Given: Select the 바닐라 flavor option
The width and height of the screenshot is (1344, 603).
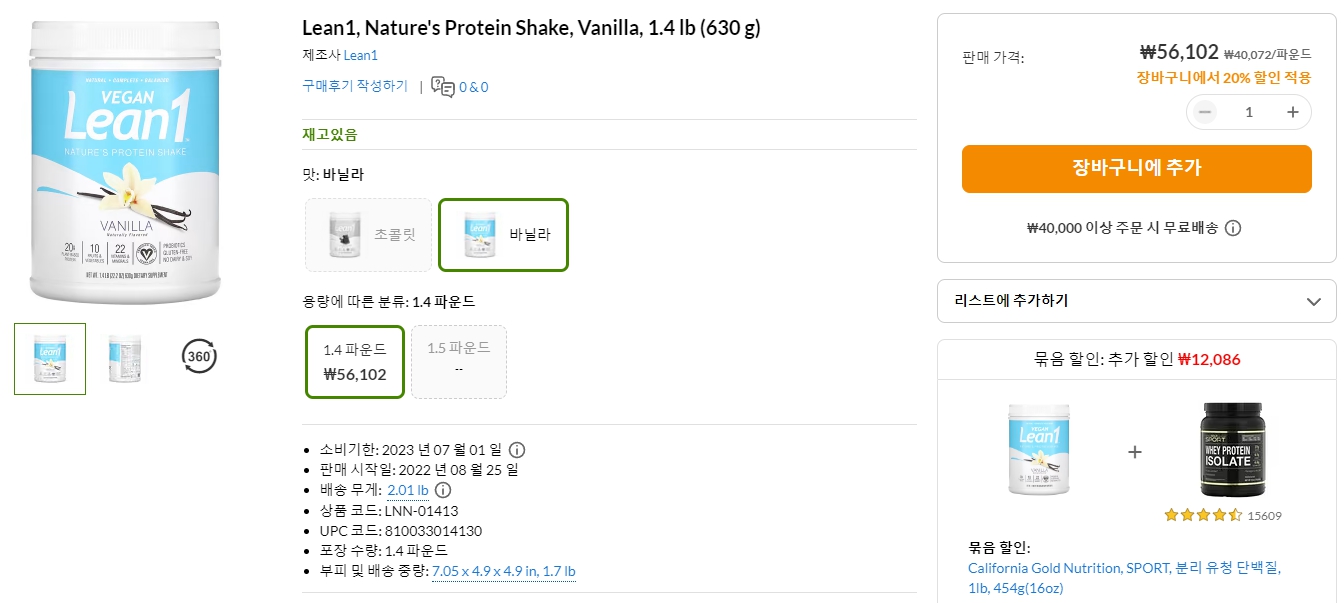Looking at the screenshot, I should pyautogui.click(x=503, y=234).
